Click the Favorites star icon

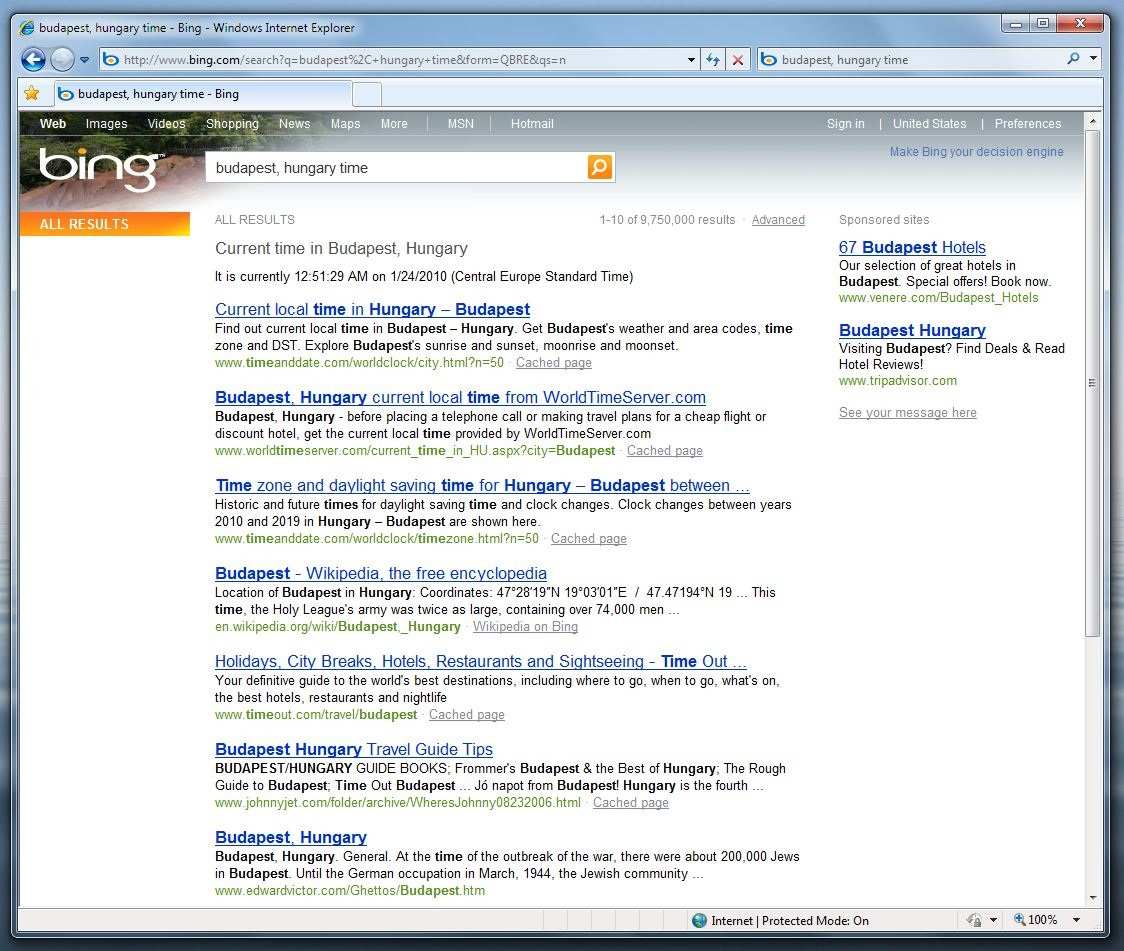coord(32,93)
